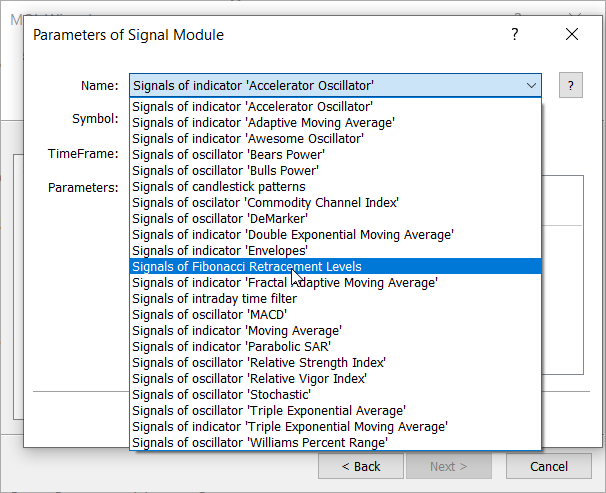Pick the 'Commodity Channel Index' signal
606x493 pixels.
coord(265,203)
